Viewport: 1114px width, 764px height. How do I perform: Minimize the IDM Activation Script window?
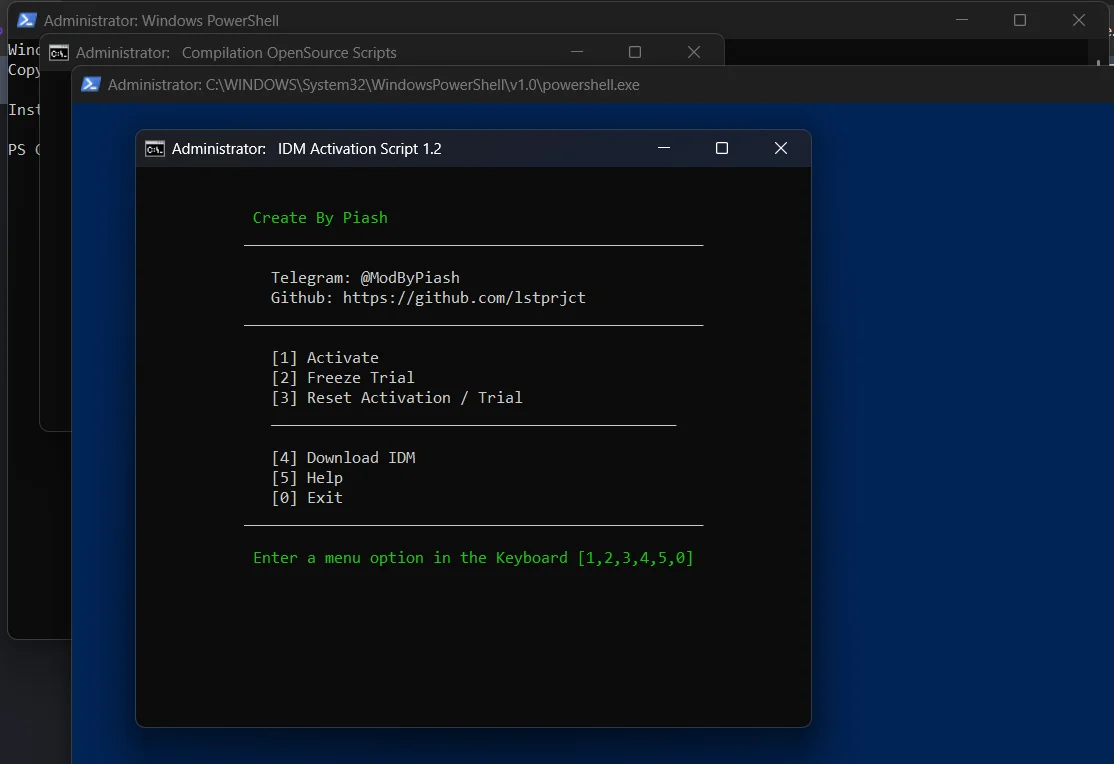(664, 148)
